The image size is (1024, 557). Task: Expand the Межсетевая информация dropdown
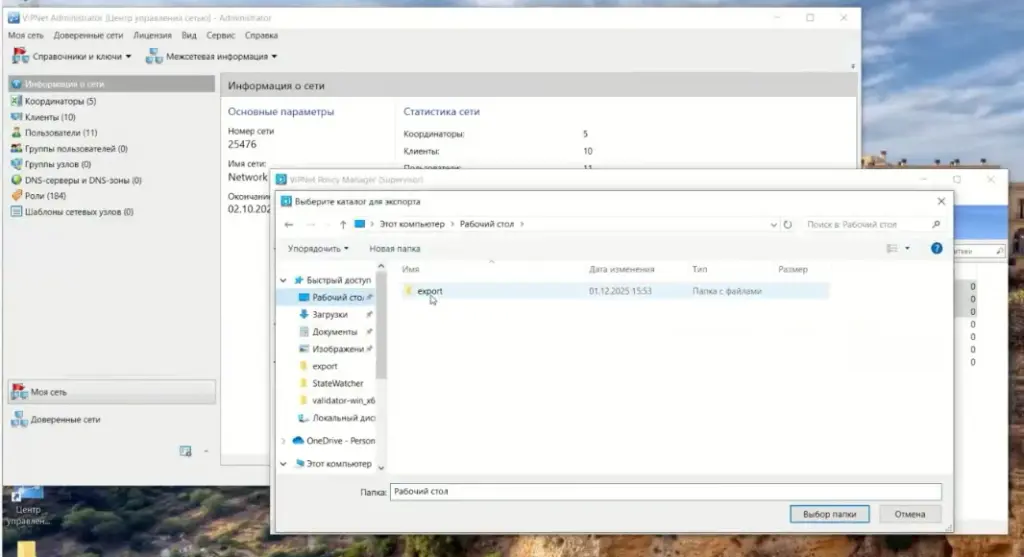[x=213, y=57]
